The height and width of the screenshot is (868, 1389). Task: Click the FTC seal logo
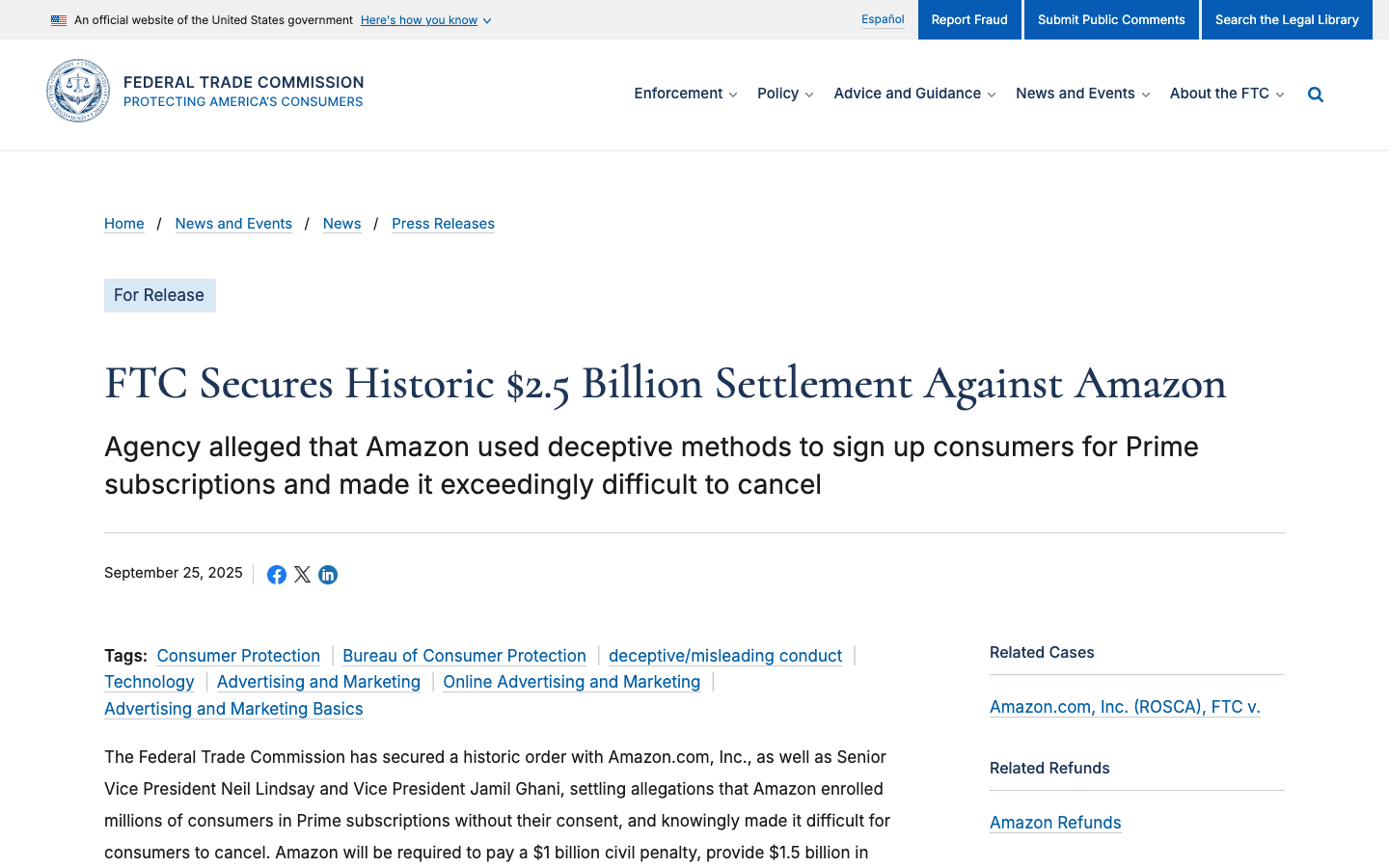click(x=78, y=91)
